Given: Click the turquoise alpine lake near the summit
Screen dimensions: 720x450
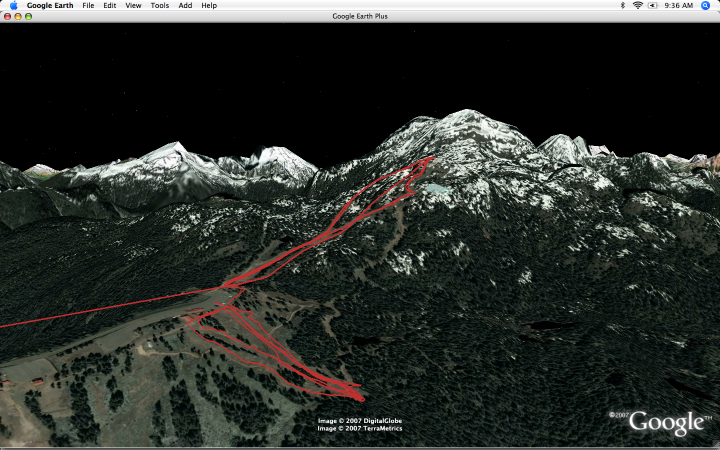Looking at the screenshot, I should pyautogui.click(x=435, y=188).
